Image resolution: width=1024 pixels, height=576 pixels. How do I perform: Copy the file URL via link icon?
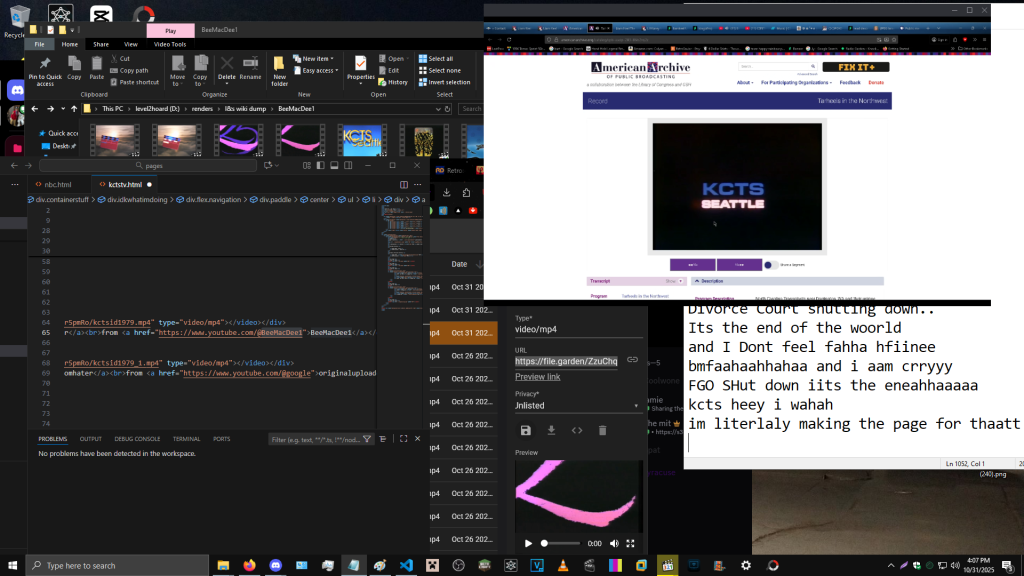click(x=632, y=360)
